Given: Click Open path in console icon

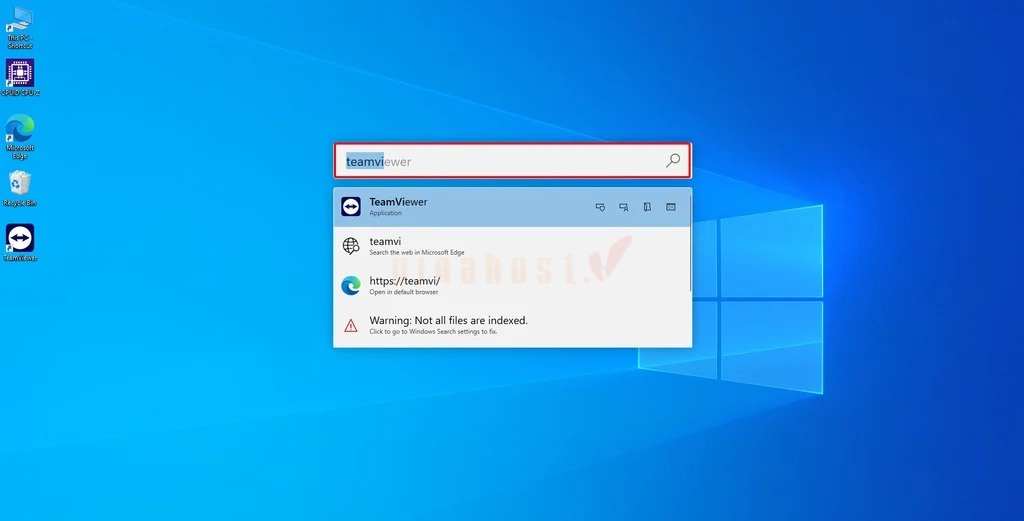Looking at the screenshot, I should pyautogui.click(x=671, y=207).
